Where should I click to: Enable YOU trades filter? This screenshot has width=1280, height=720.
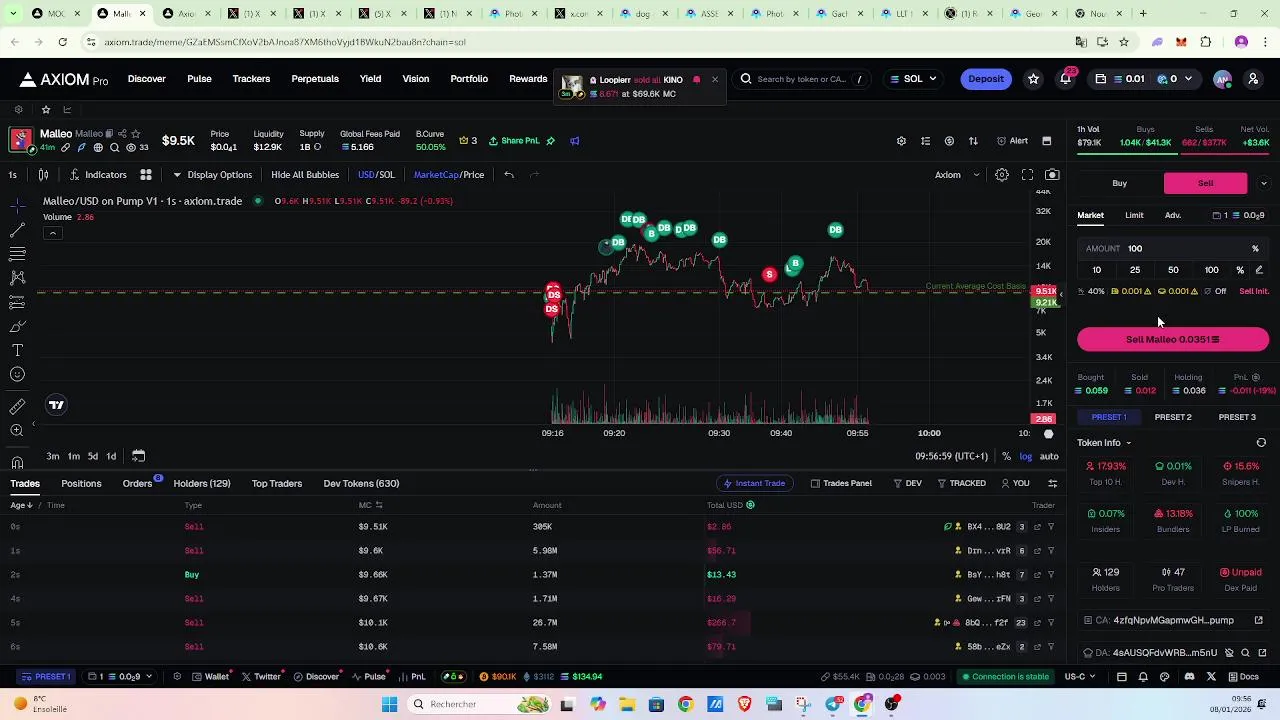(x=1015, y=484)
